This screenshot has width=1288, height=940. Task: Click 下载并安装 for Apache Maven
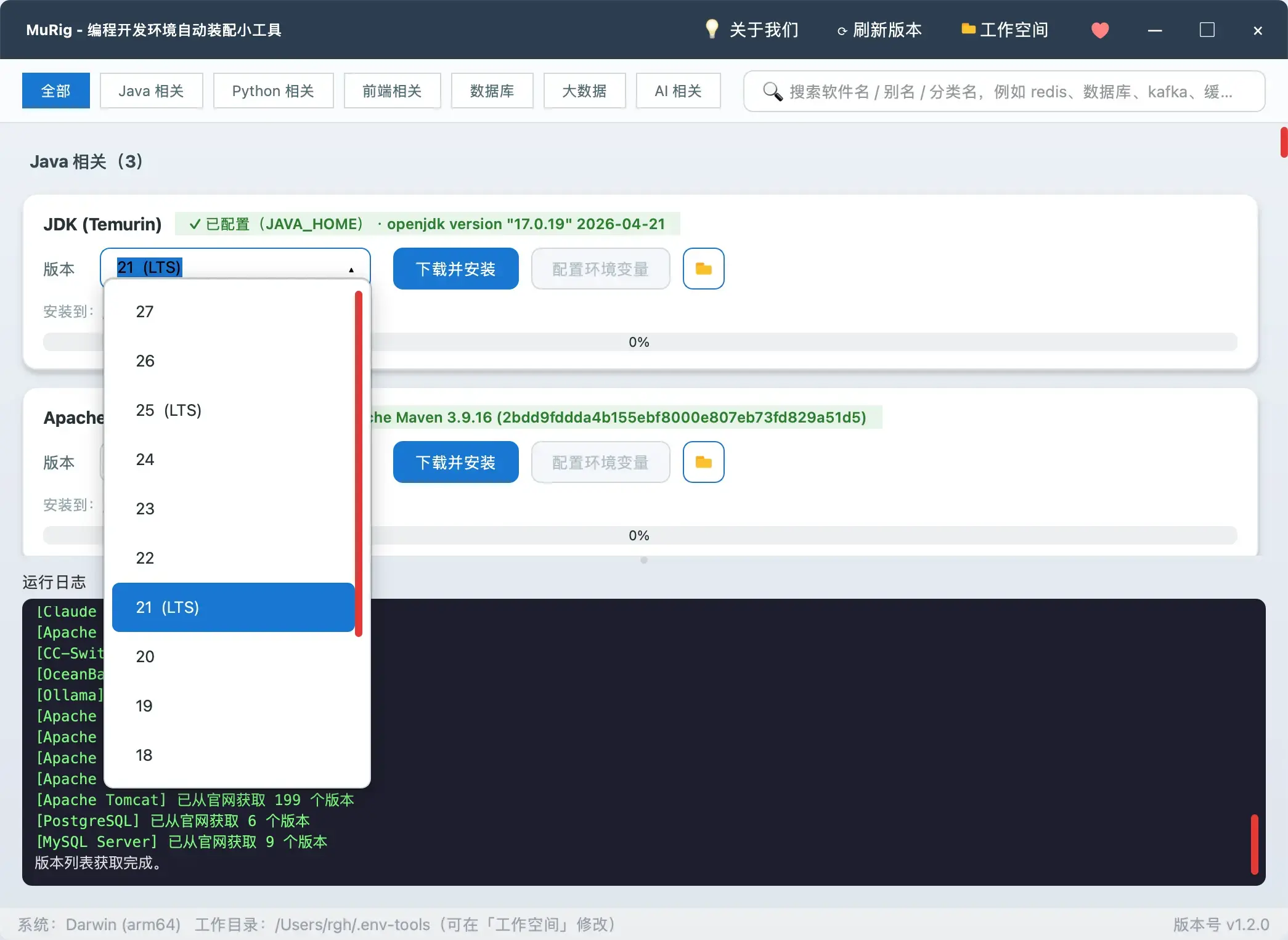click(455, 462)
